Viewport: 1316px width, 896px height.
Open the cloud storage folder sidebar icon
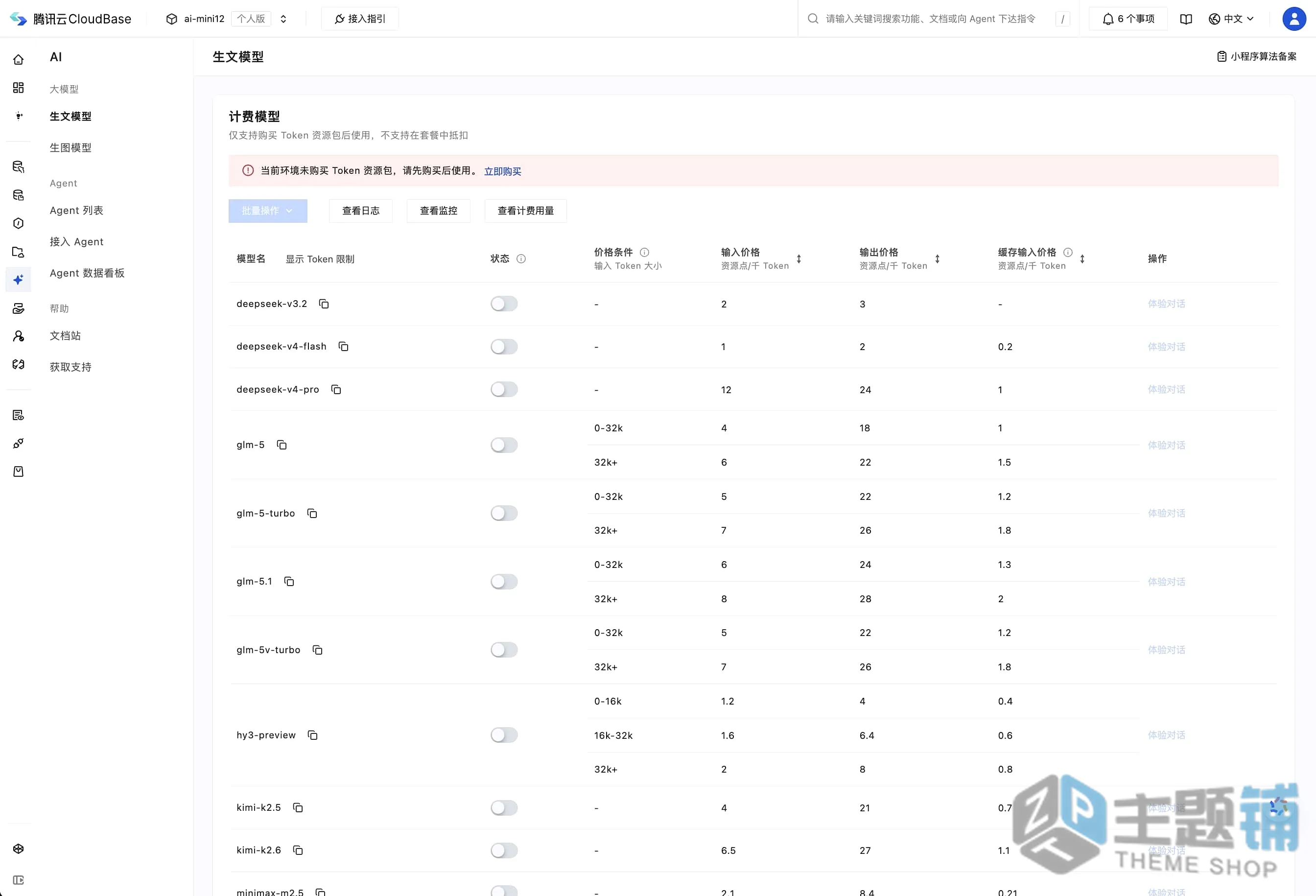pos(18,252)
